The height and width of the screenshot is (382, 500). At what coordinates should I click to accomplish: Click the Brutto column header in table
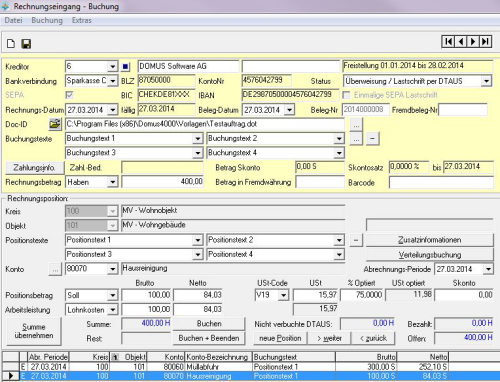366,357
